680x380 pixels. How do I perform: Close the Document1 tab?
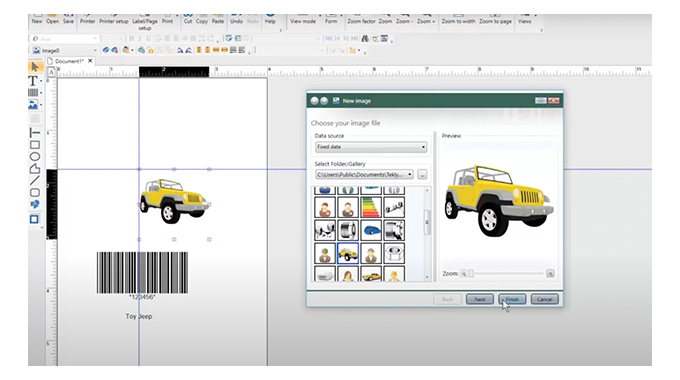point(90,61)
